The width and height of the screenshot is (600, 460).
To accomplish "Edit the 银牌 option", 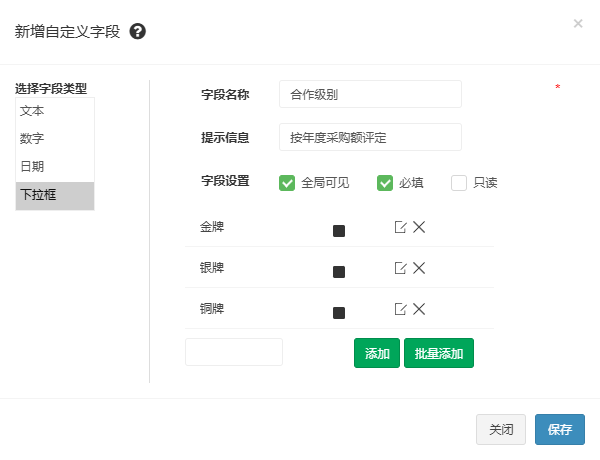I will [x=400, y=268].
